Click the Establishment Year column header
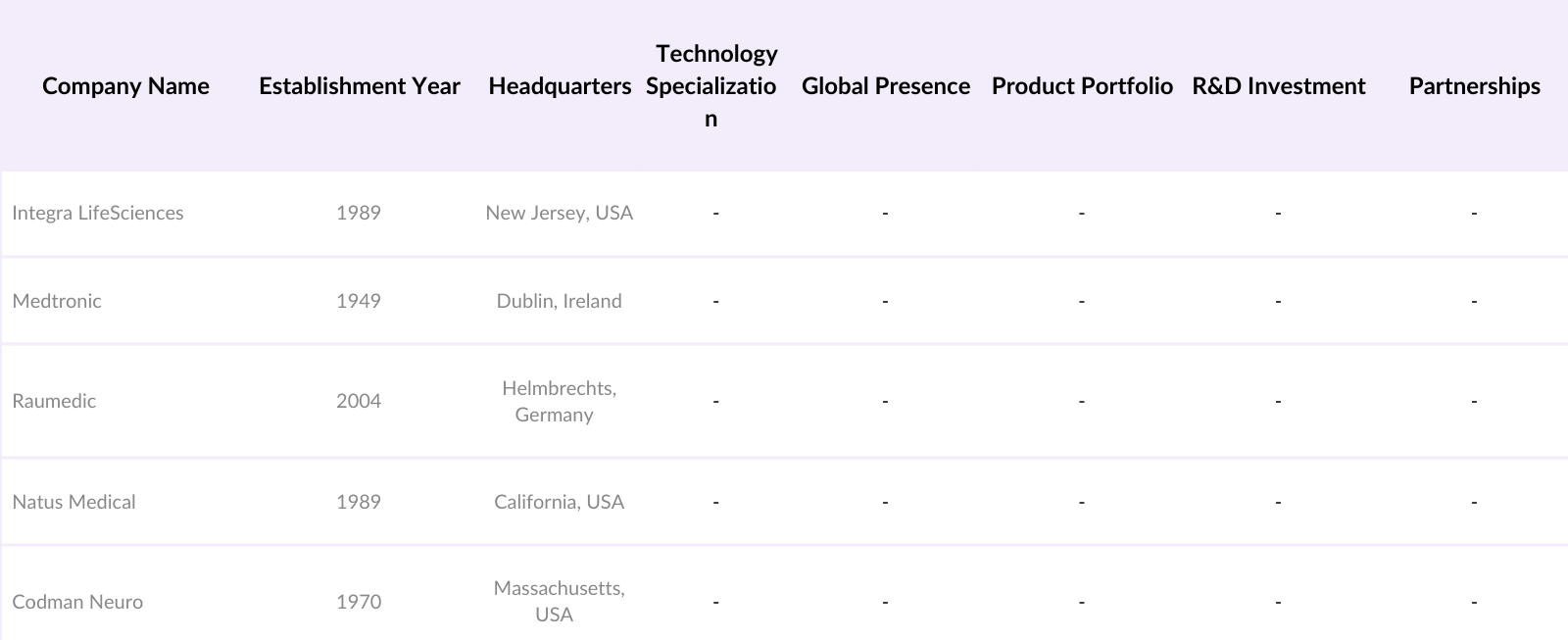This screenshot has width=1568, height=640. pyautogui.click(x=359, y=86)
